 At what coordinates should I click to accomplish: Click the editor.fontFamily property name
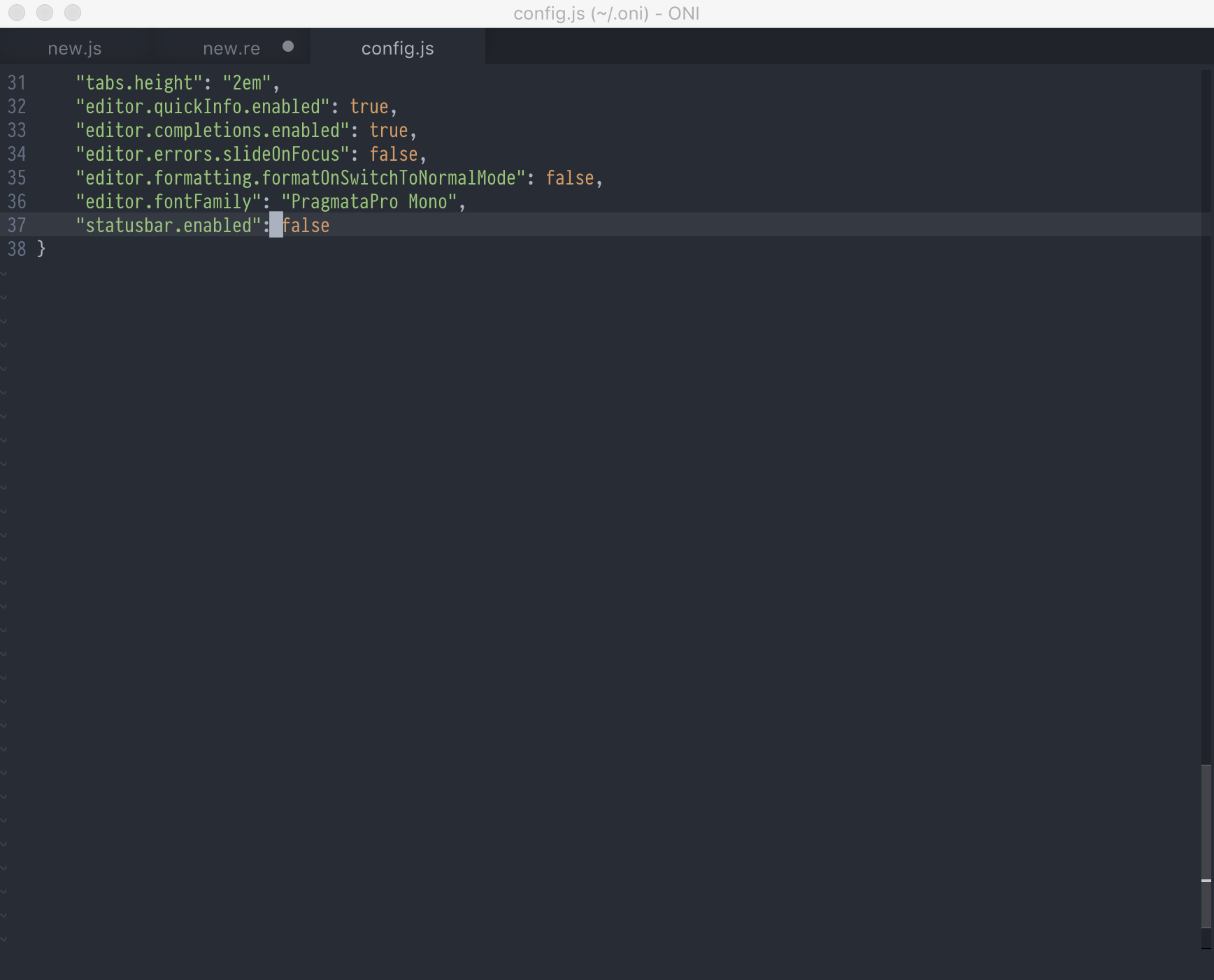click(x=168, y=201)
